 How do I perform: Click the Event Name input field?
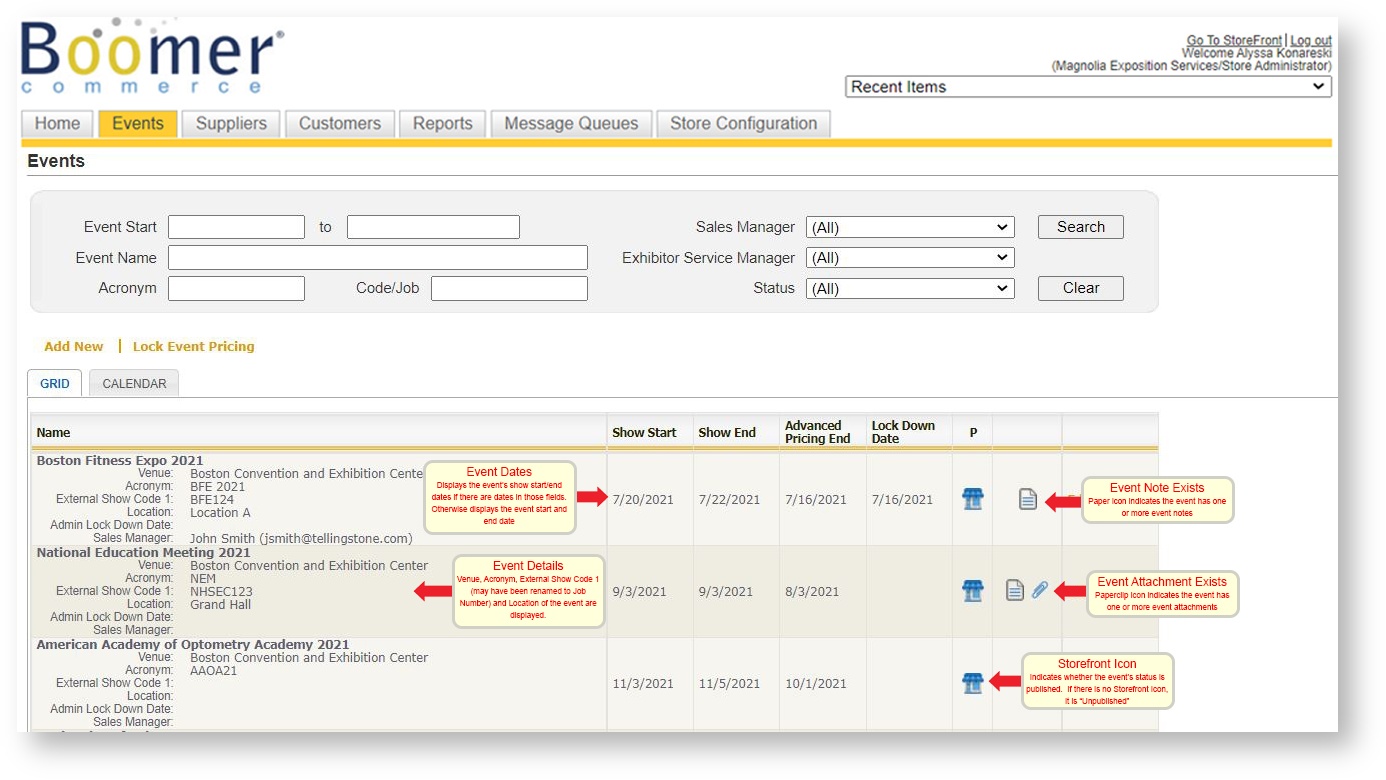pos(377,257)
